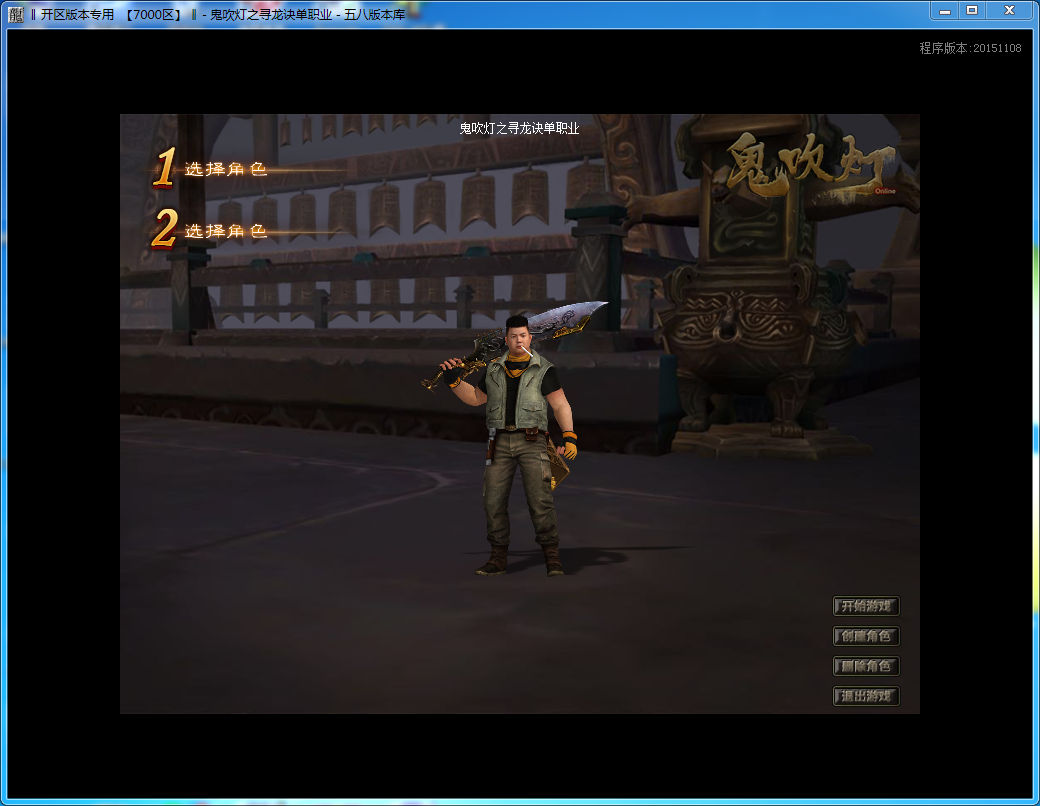Click the 开始游戏 start game button
The height and width of the screenshot is (806, 1040).
866,606
